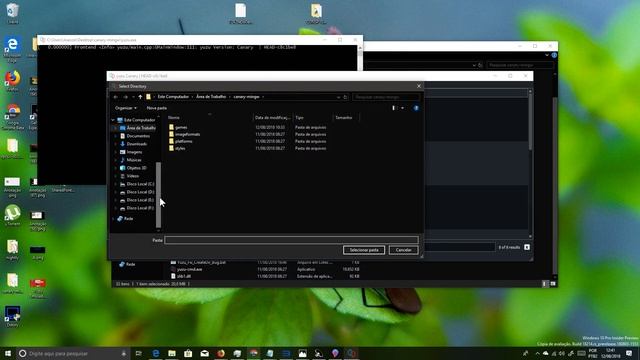
Task: Sort by Data de modificação column
Action: point(273,118)
